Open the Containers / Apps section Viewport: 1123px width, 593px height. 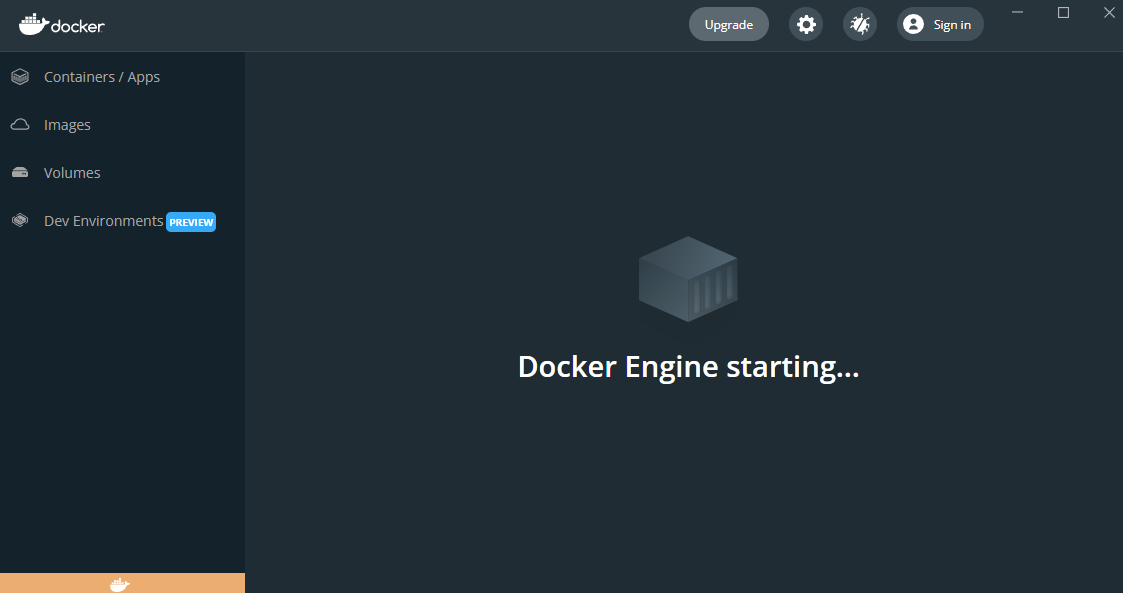click(x=122, y=77)
